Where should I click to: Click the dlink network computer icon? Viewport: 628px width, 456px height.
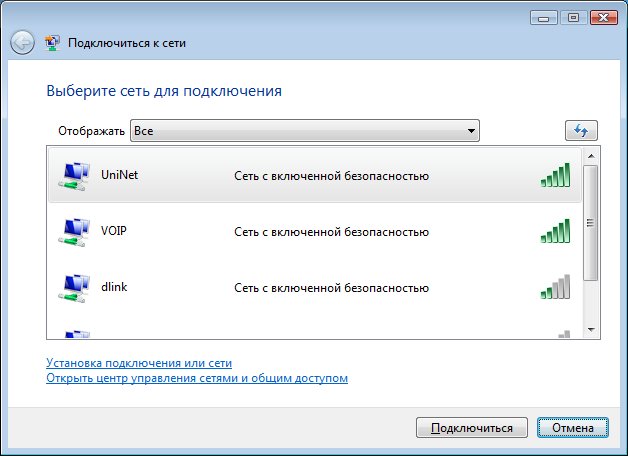(73, 288)
